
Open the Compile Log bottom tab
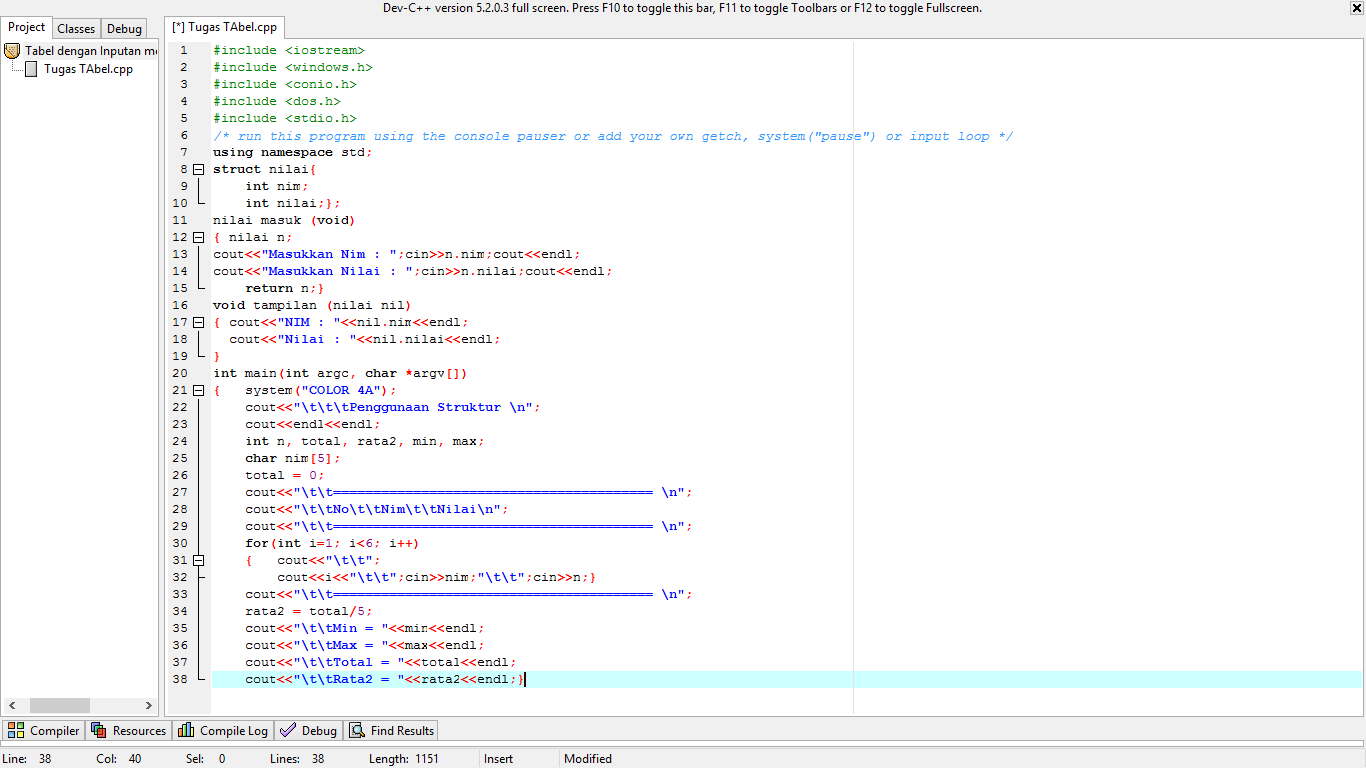tap(223, 731)
